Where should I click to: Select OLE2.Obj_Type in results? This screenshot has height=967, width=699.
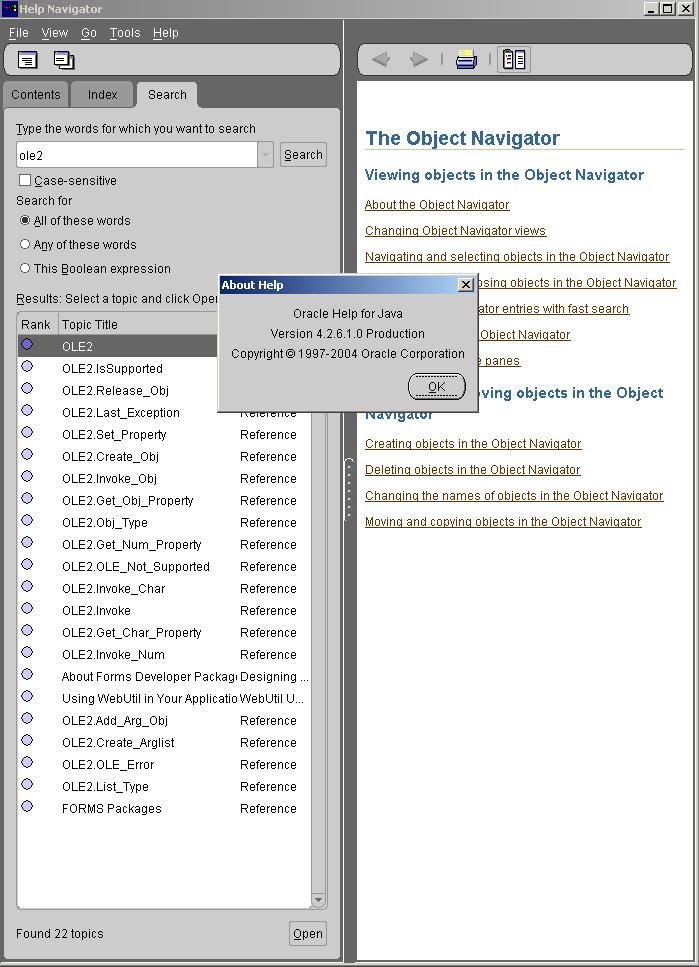[164, 522]
